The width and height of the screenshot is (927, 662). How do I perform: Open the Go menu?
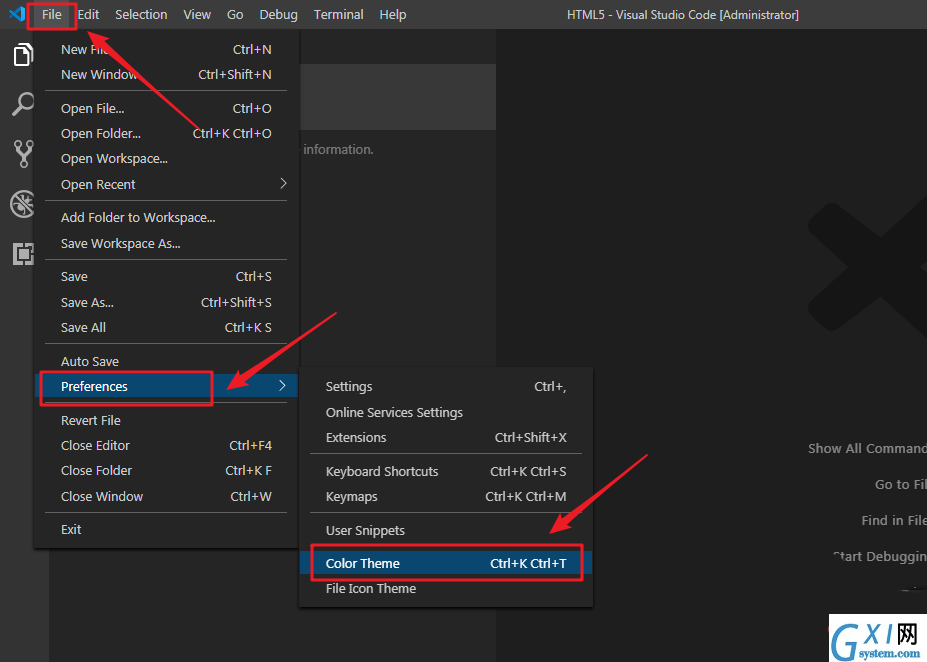(x=235, y=15)
